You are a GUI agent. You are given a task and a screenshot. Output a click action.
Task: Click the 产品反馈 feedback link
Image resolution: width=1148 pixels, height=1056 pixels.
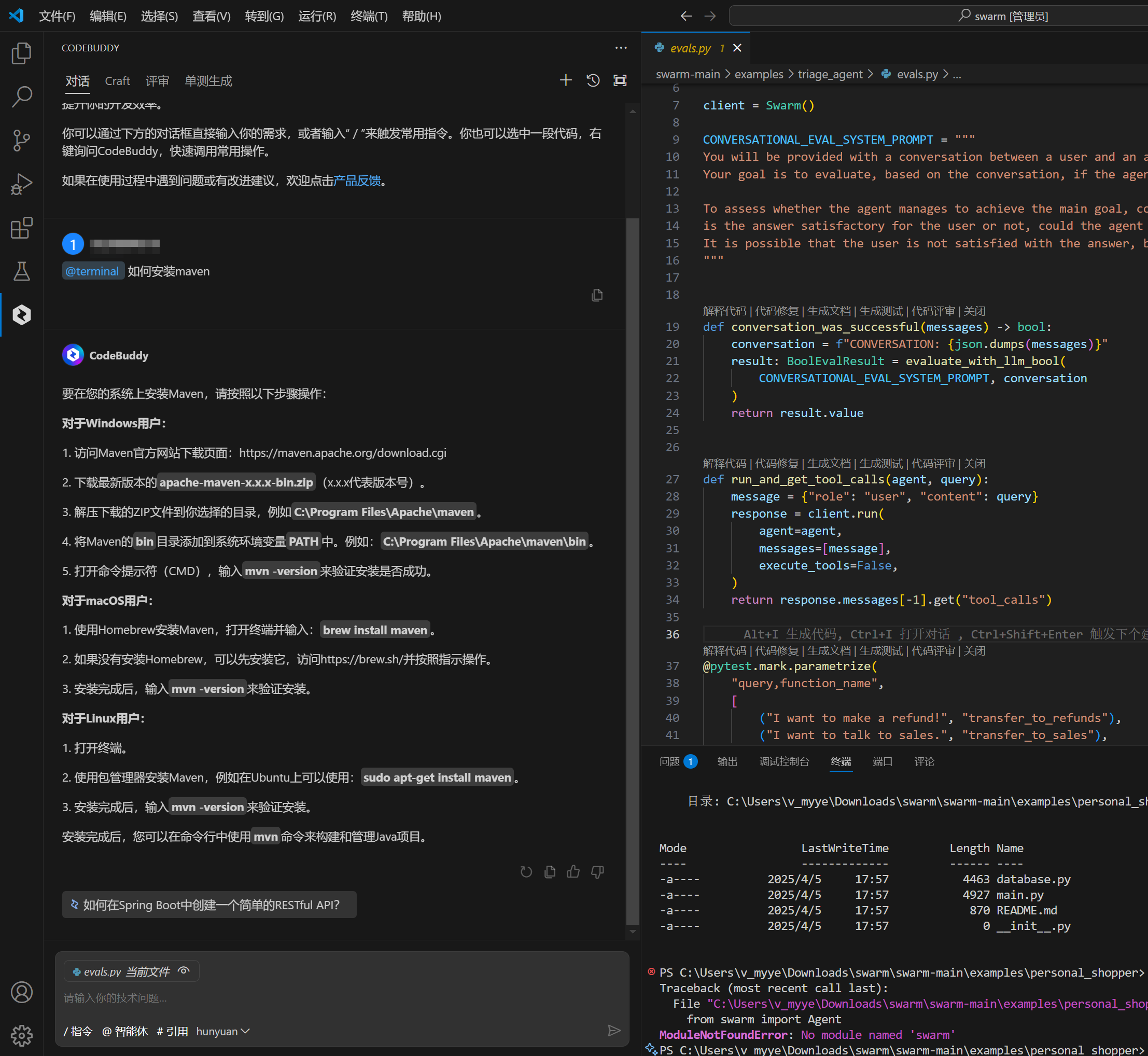tap(357, 180)
